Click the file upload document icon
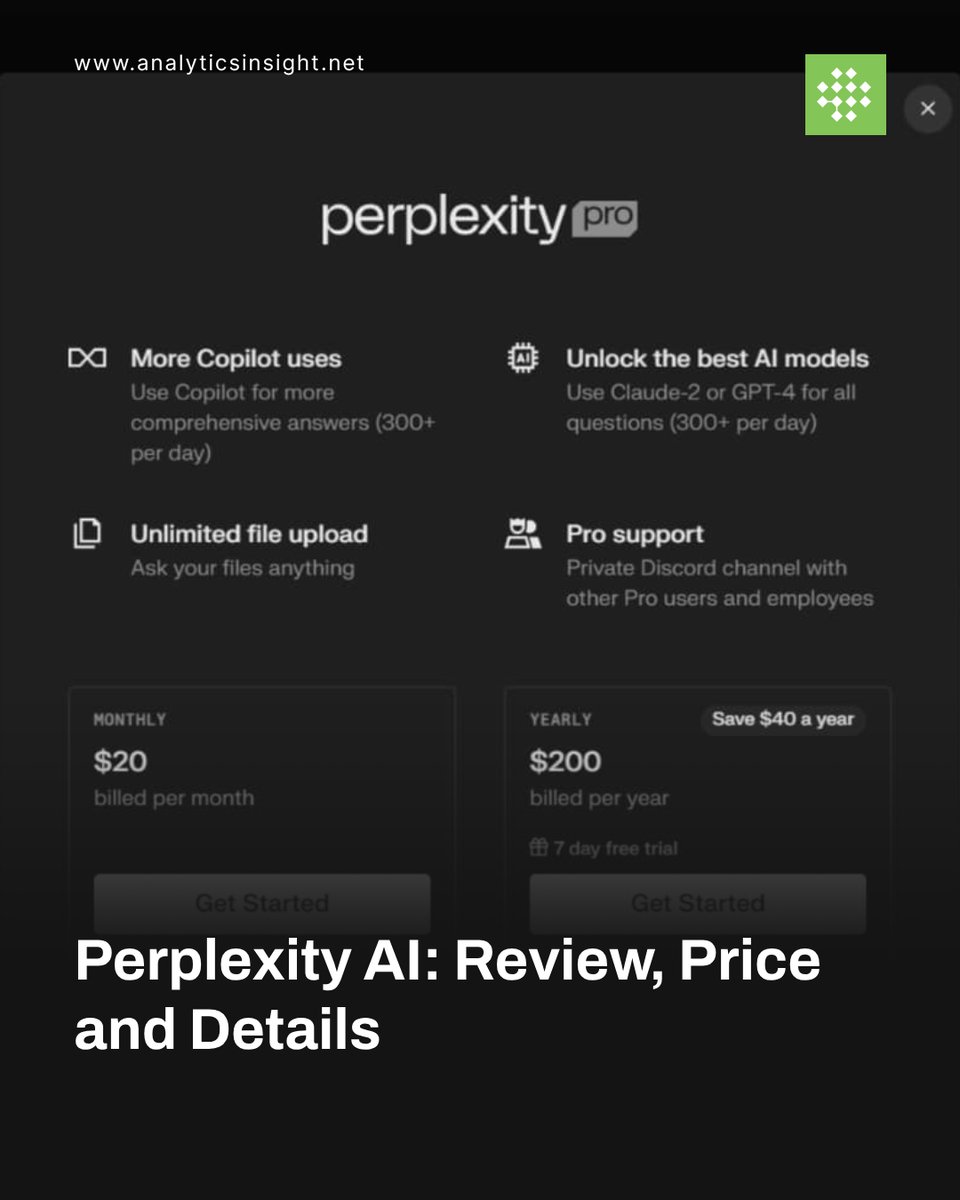This screenshot has height=1200, width=960. [x=89, y=533]
